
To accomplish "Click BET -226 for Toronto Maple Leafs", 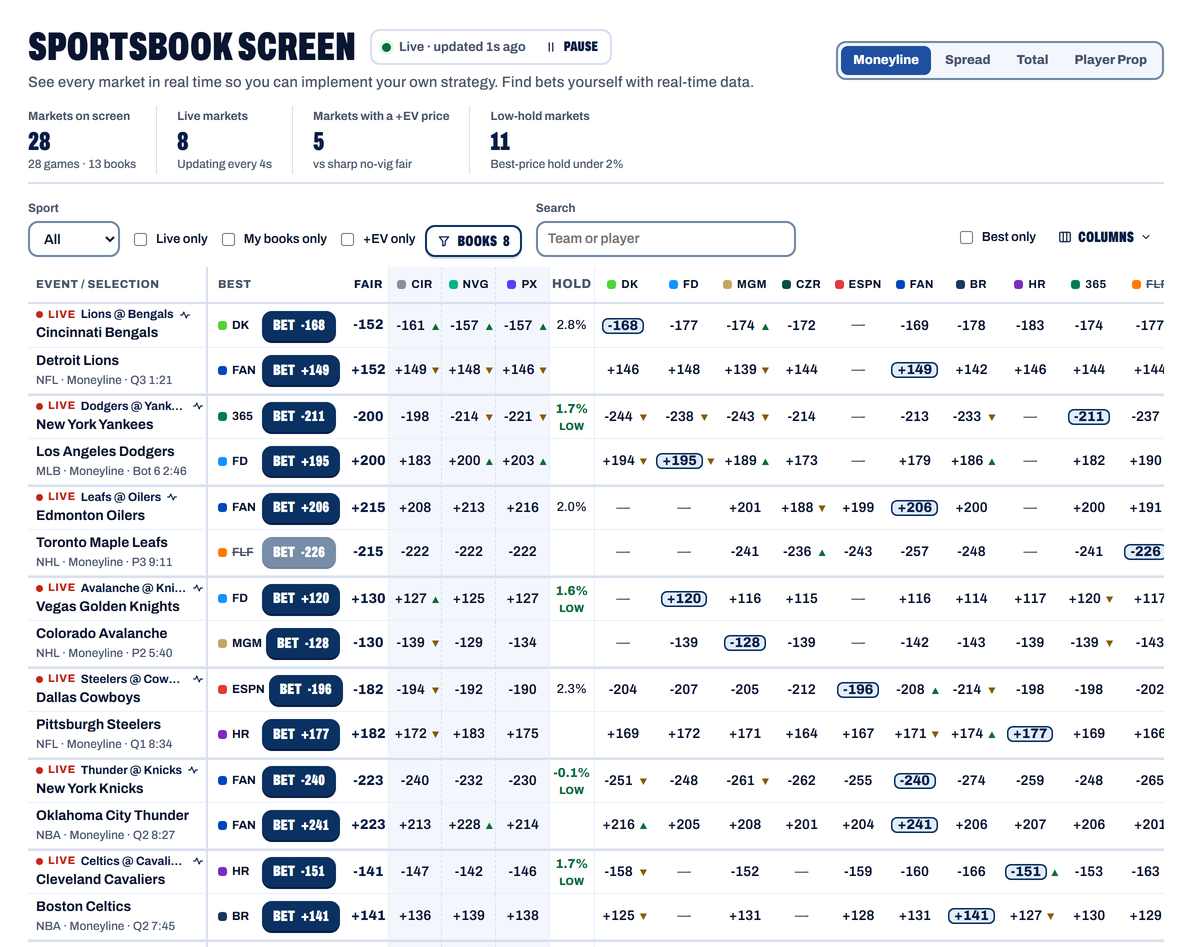I will 299,553.
